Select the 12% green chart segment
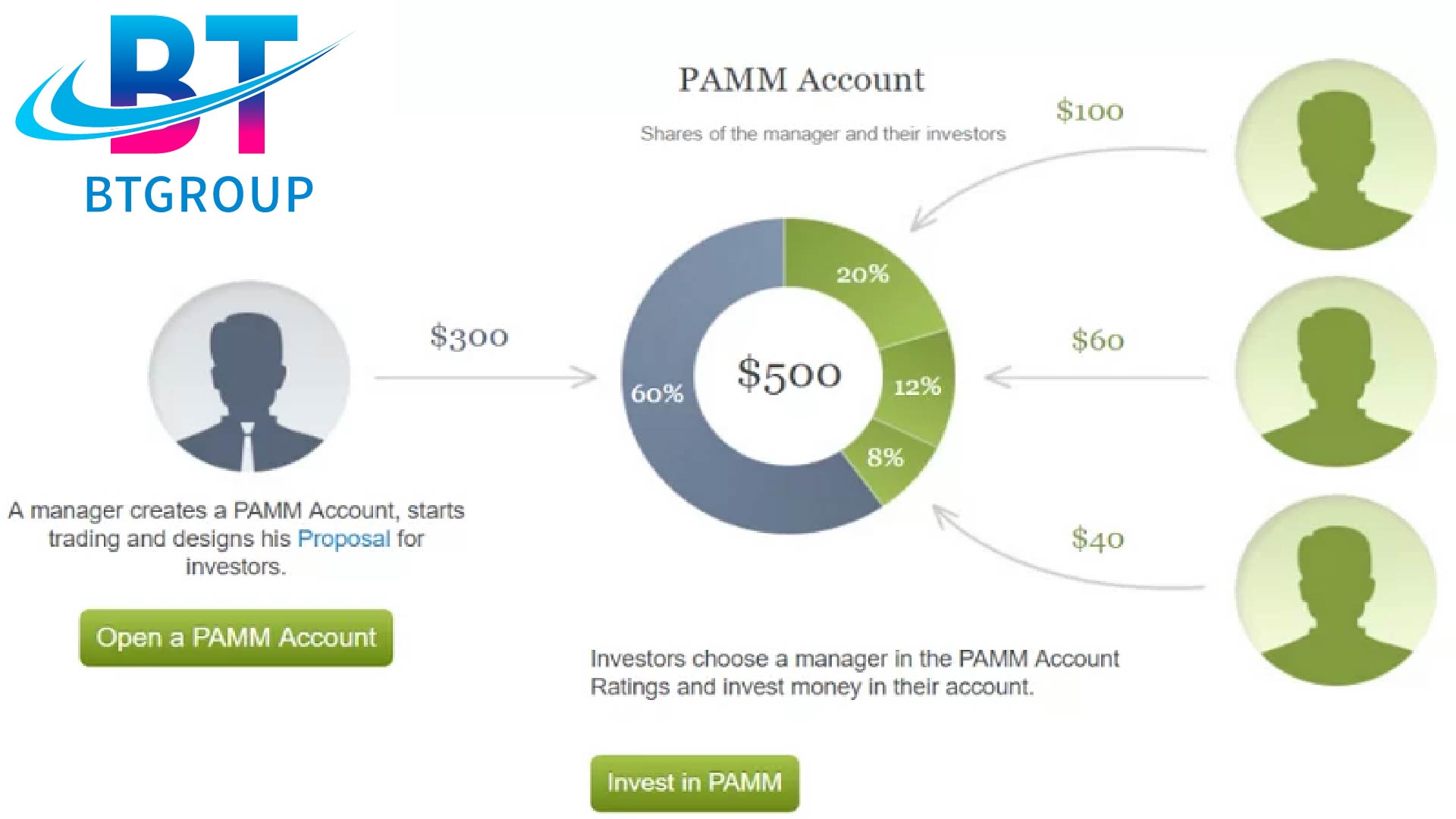Screen dimensions: 1456x819 917,388
